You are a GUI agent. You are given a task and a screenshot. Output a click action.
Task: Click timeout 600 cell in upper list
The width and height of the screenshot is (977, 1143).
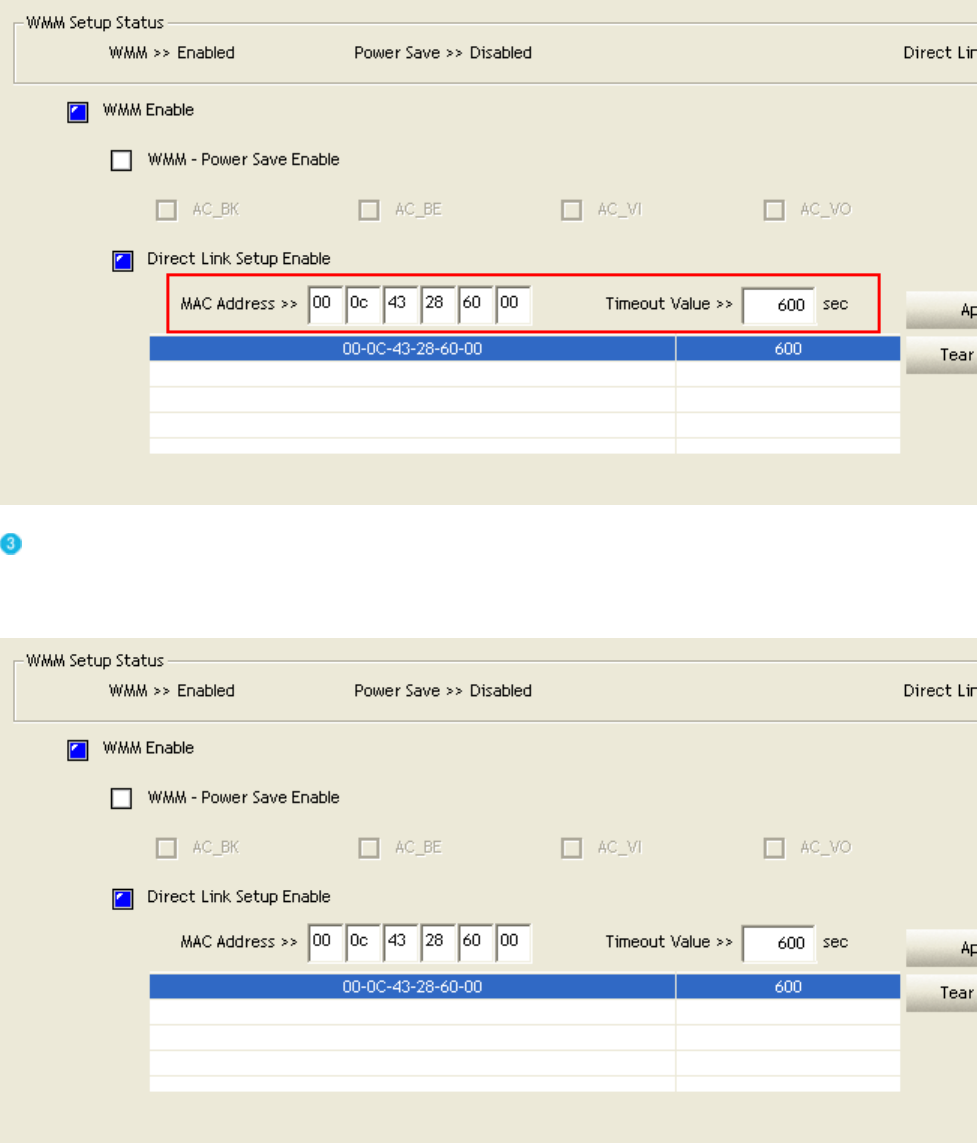(x=788, y=348)
